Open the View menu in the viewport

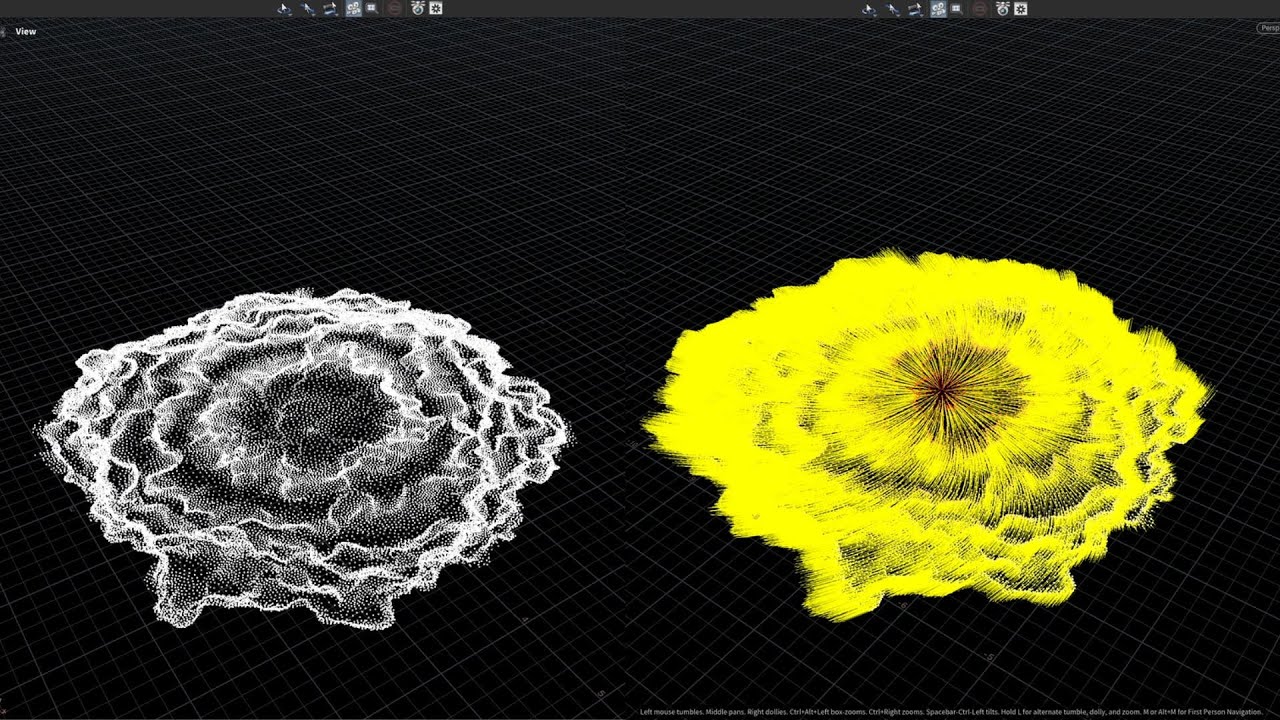[x=26, y=32]
